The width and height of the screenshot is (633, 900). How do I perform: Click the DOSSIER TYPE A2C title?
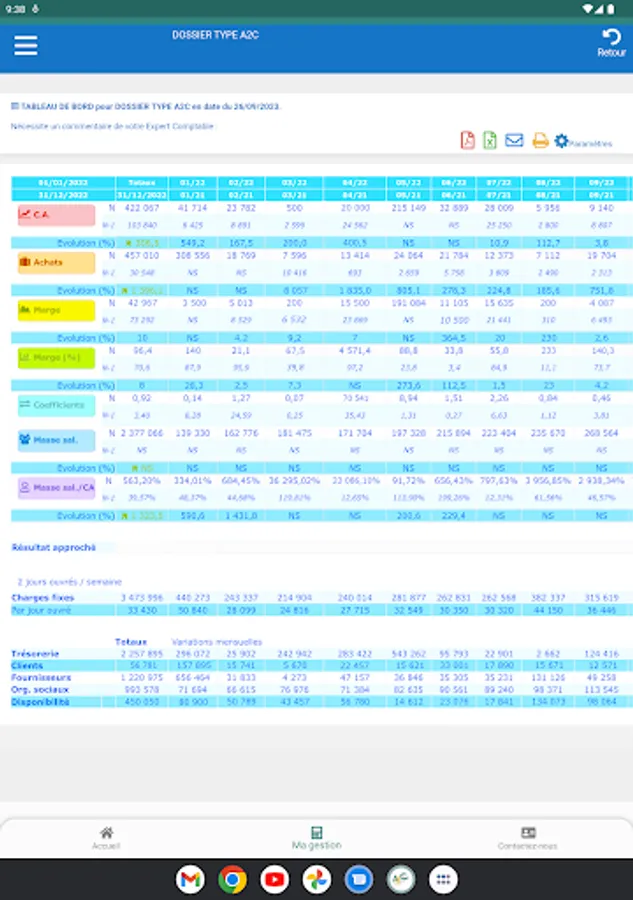tap(215, 35)
